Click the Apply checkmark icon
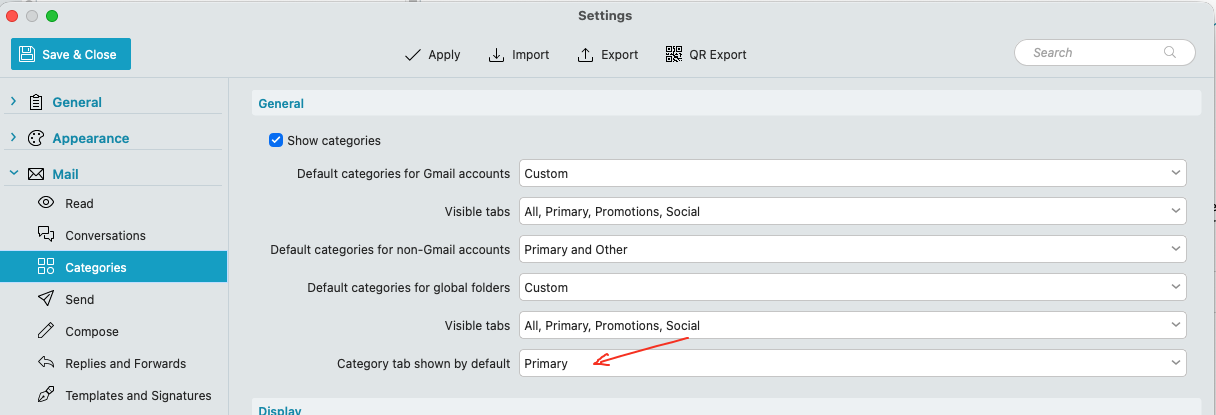This screenshot has width=1216, height=415. tap(412, 55)
